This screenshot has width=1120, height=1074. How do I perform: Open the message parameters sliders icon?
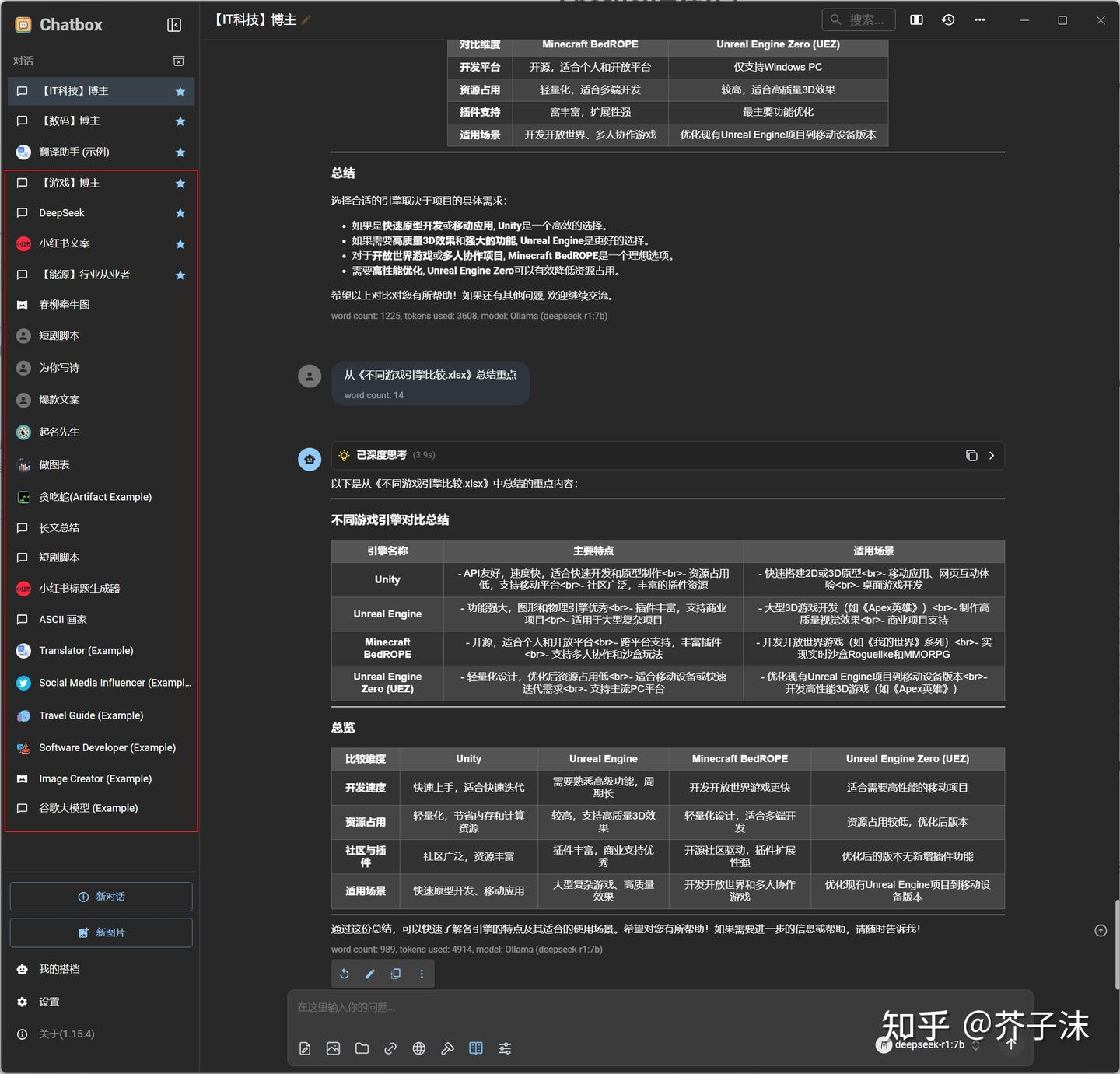pyautogui.click(x=505, y=1048)
